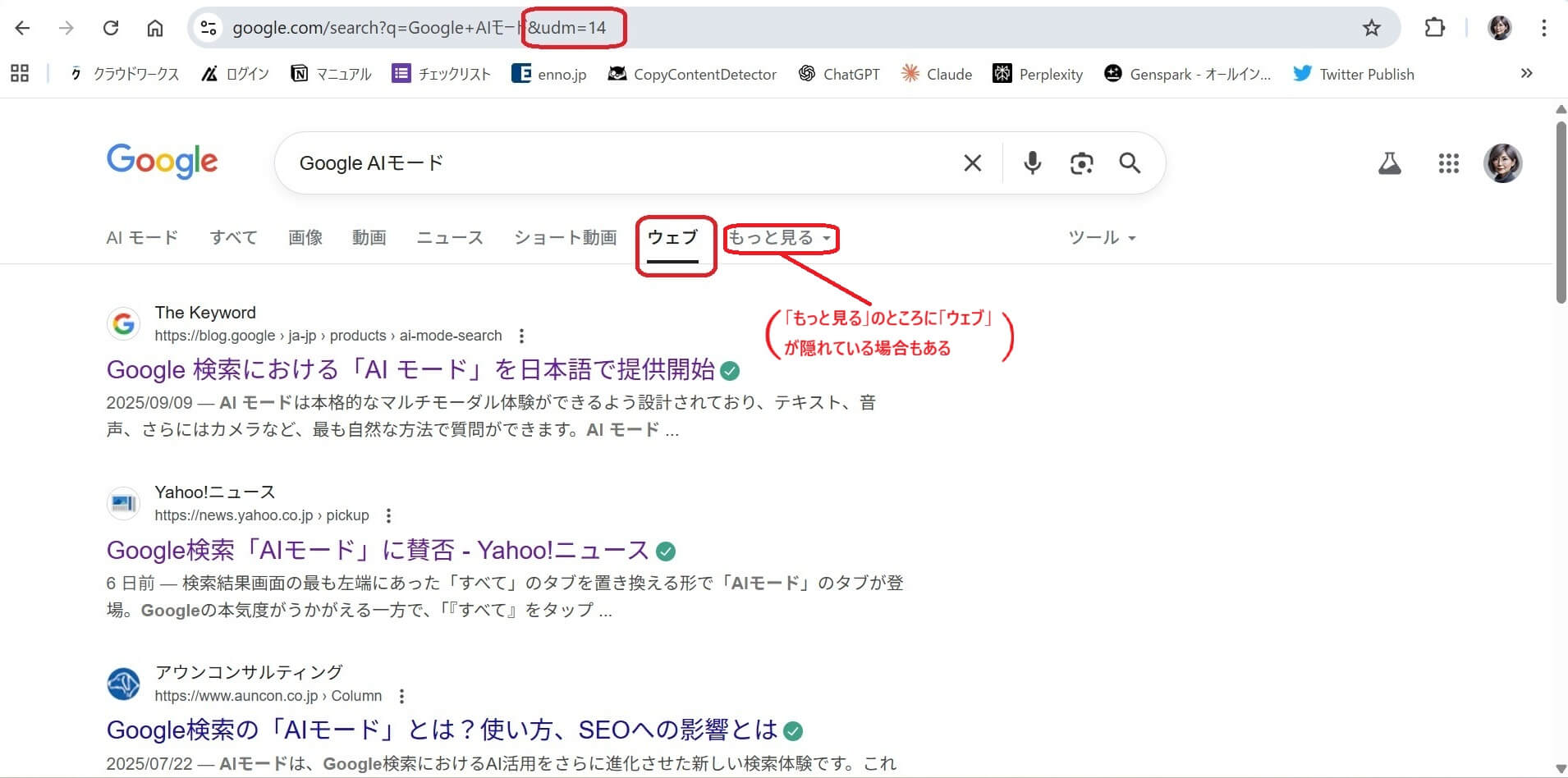Show hidden bookmarks via double chevron
The width and height of the screenshot is (1568, 778).
(1526, 73)
